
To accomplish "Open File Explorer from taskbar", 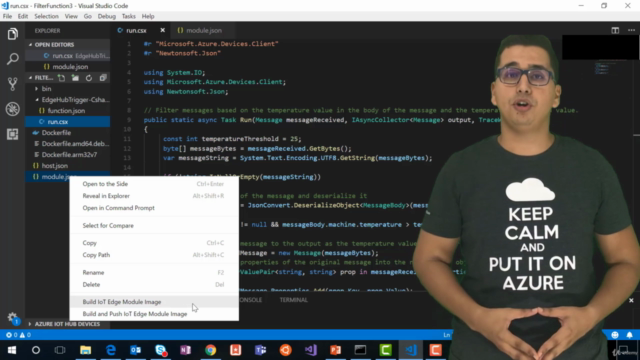I will [x=85, y=350].
